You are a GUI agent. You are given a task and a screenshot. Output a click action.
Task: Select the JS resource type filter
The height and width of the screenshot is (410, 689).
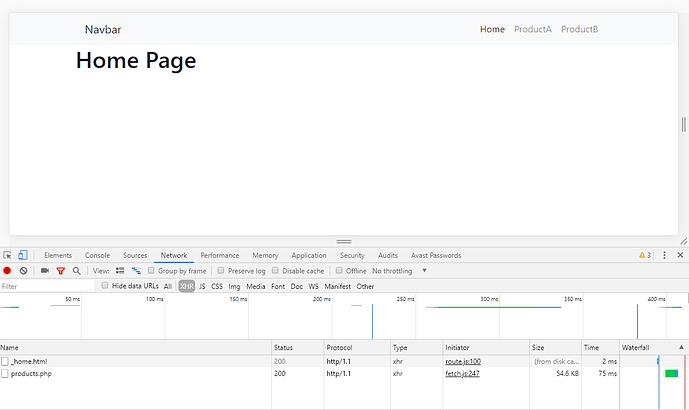202,286
